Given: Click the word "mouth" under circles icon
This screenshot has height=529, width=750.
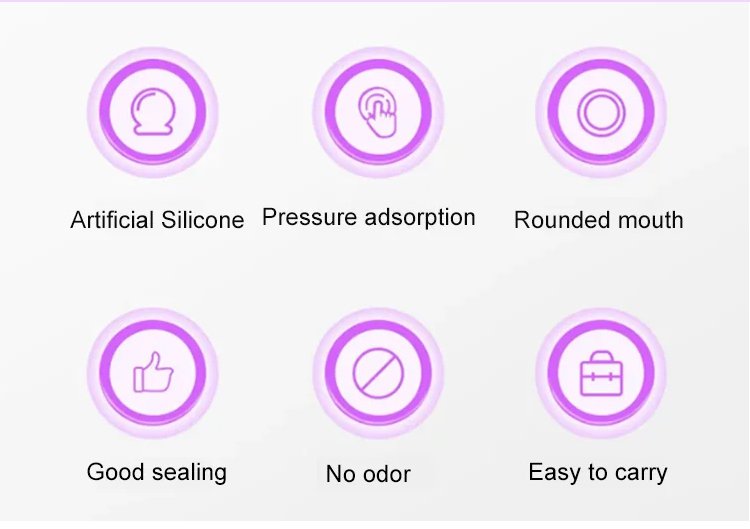Looking at the screenshot, I should tap(653, 220).
